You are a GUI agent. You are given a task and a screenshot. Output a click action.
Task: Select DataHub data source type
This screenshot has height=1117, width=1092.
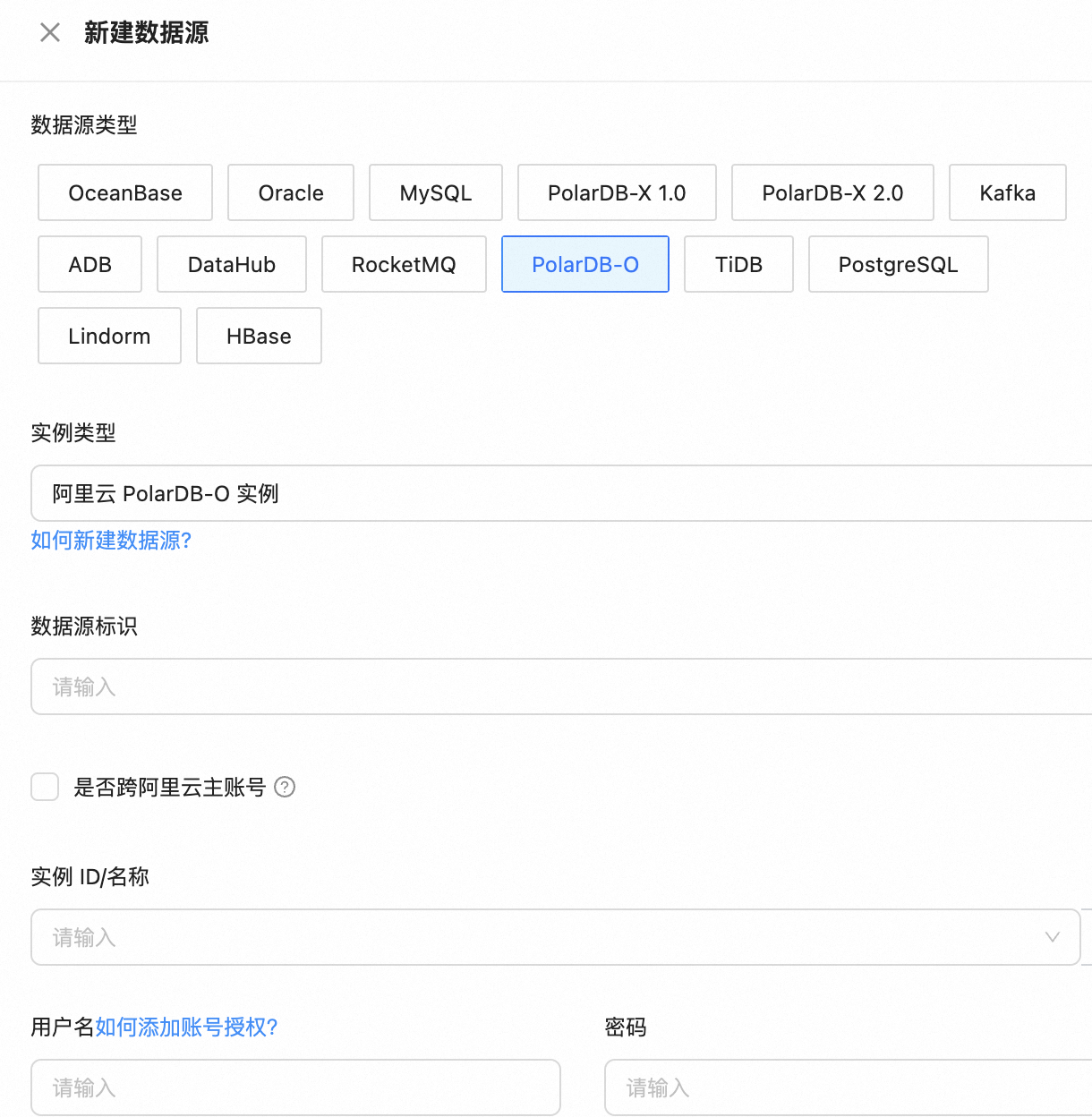(232, 264)
